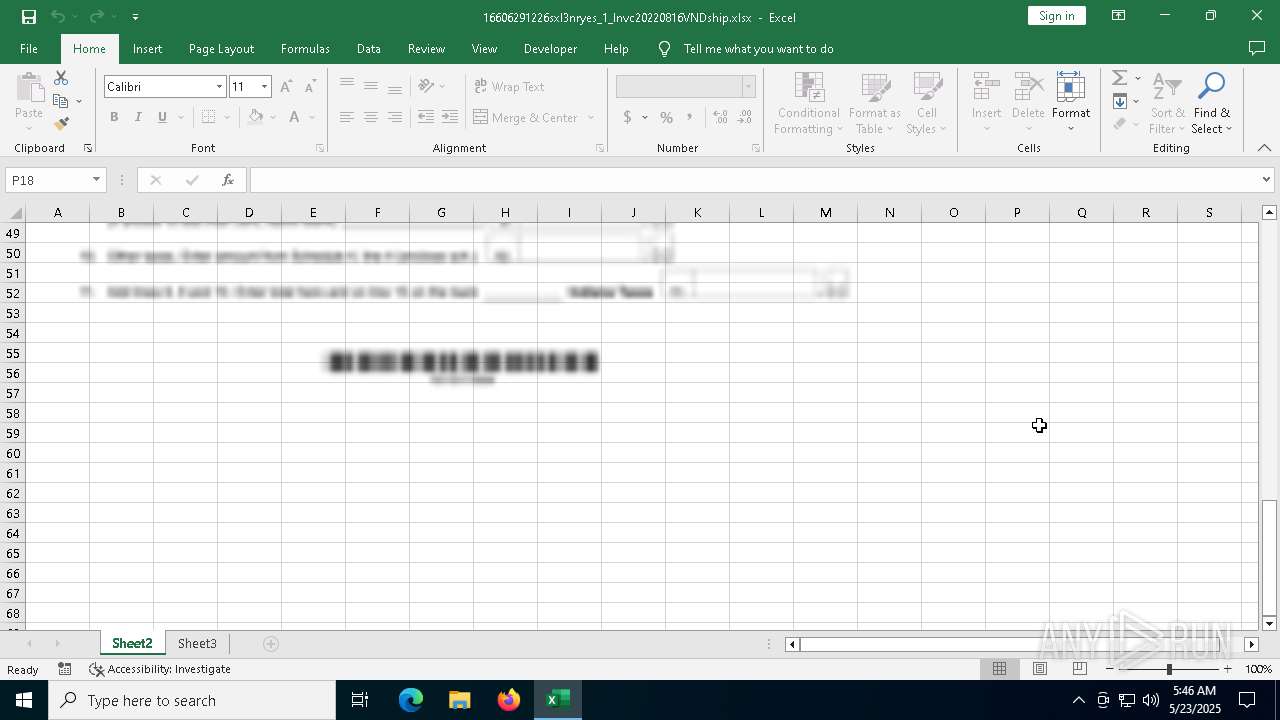Open the Font size dropdown
Image resolution: width=1280 pixels, height=720 pixels.
[x=264, y=87]
